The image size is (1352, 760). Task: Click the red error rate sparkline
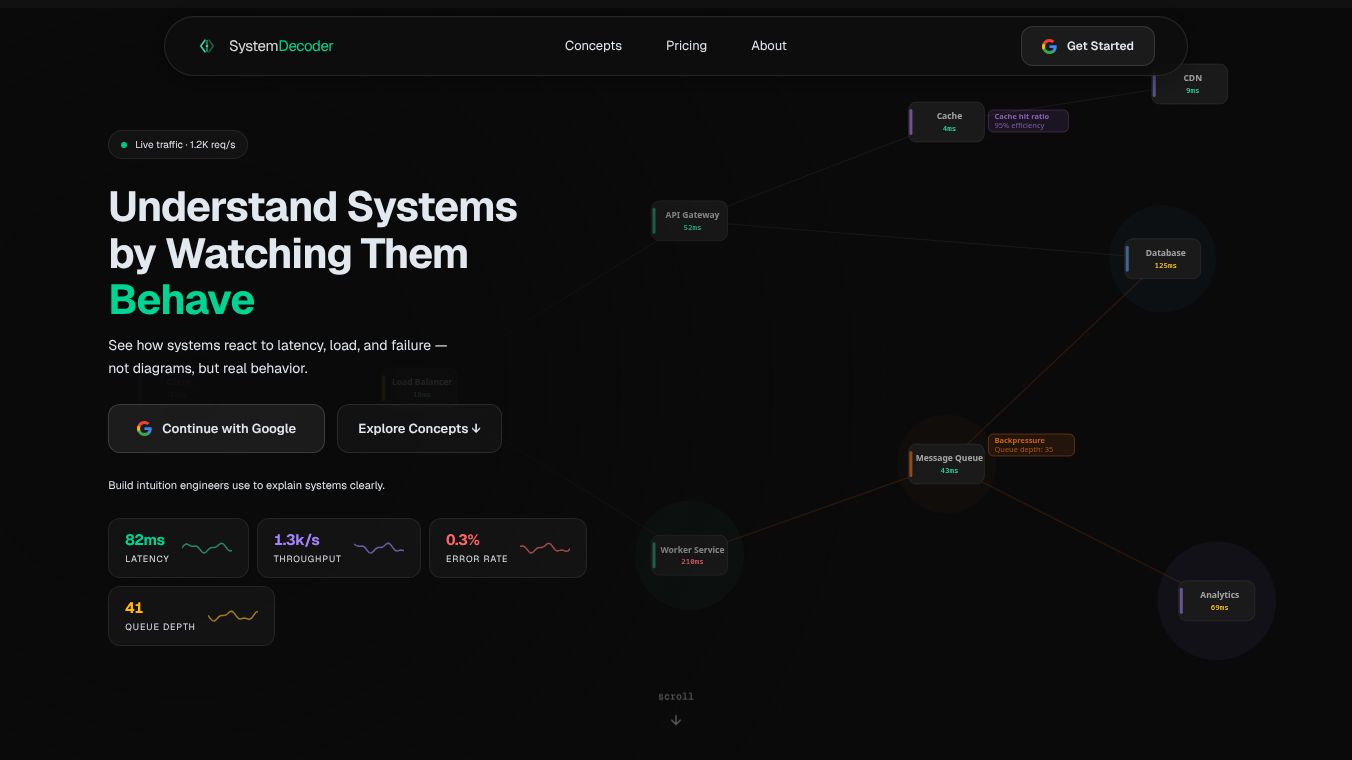(545, 548)
